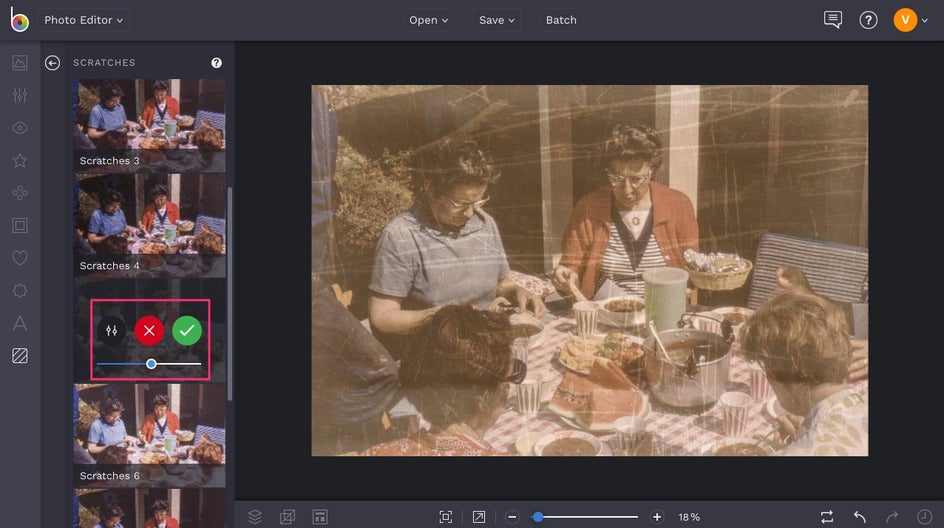Select the Scratches 4 texture thumbnail
Image resolution: width=944 pixels, height=528 pixels.
tap(149, 226)
